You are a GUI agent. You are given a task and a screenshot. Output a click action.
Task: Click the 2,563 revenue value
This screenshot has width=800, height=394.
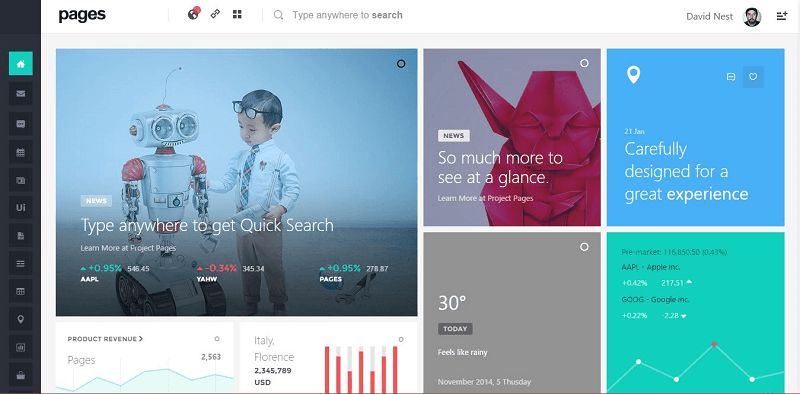point(211,357)
